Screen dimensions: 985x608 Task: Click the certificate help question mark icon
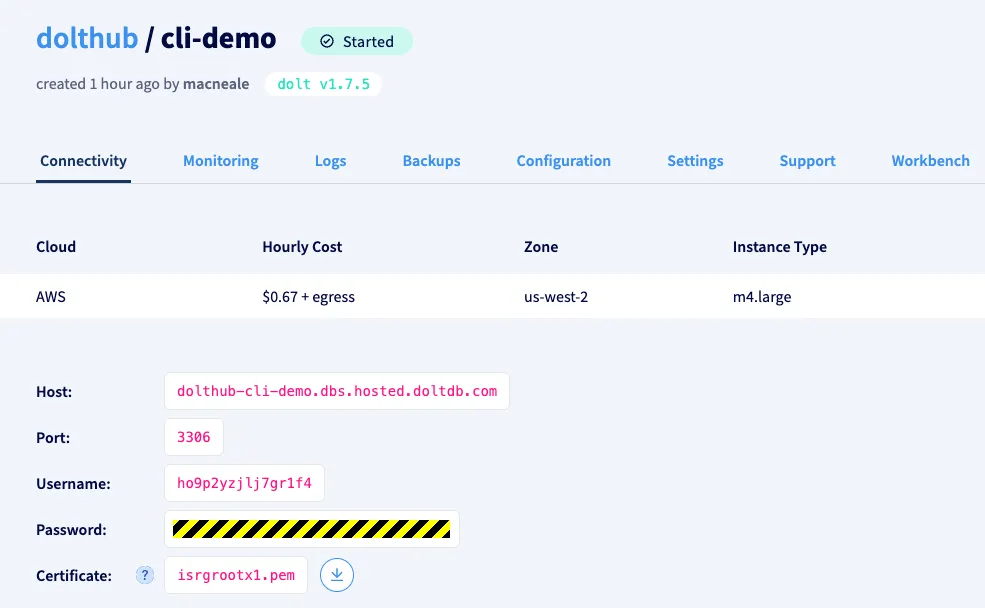click(145, 575)
